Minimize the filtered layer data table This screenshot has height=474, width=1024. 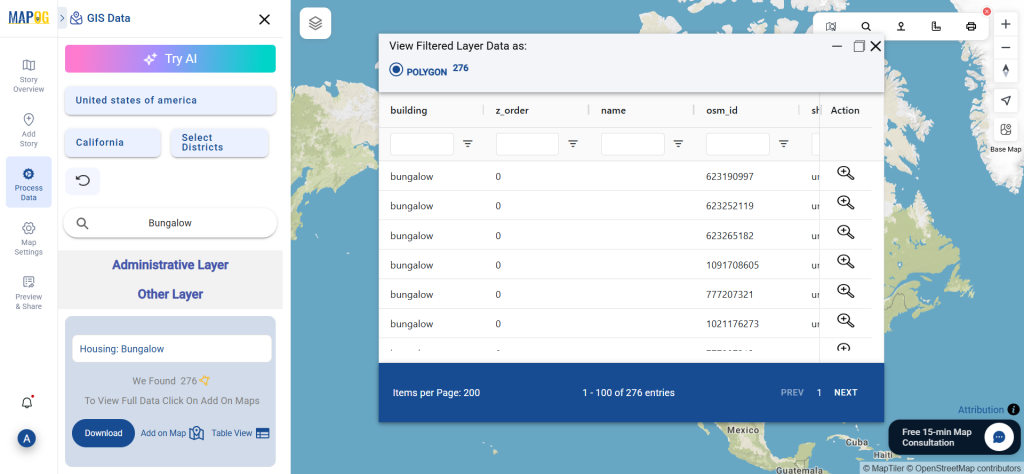pyautogui.click(x=837, y=46)
